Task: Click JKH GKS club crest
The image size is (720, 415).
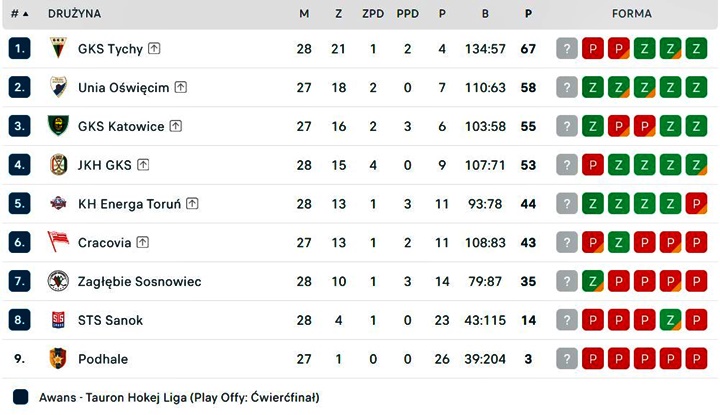Action: 58,164
